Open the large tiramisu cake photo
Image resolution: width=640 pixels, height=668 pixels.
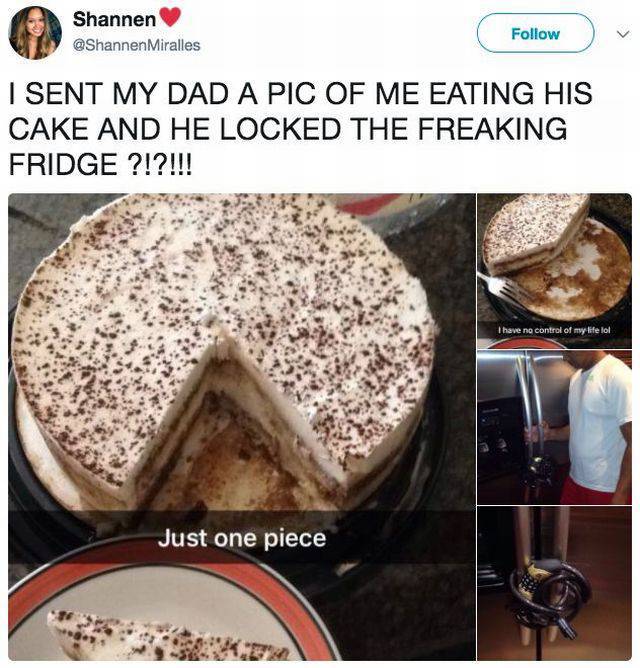pyautogui.click(x=242, y=427)
